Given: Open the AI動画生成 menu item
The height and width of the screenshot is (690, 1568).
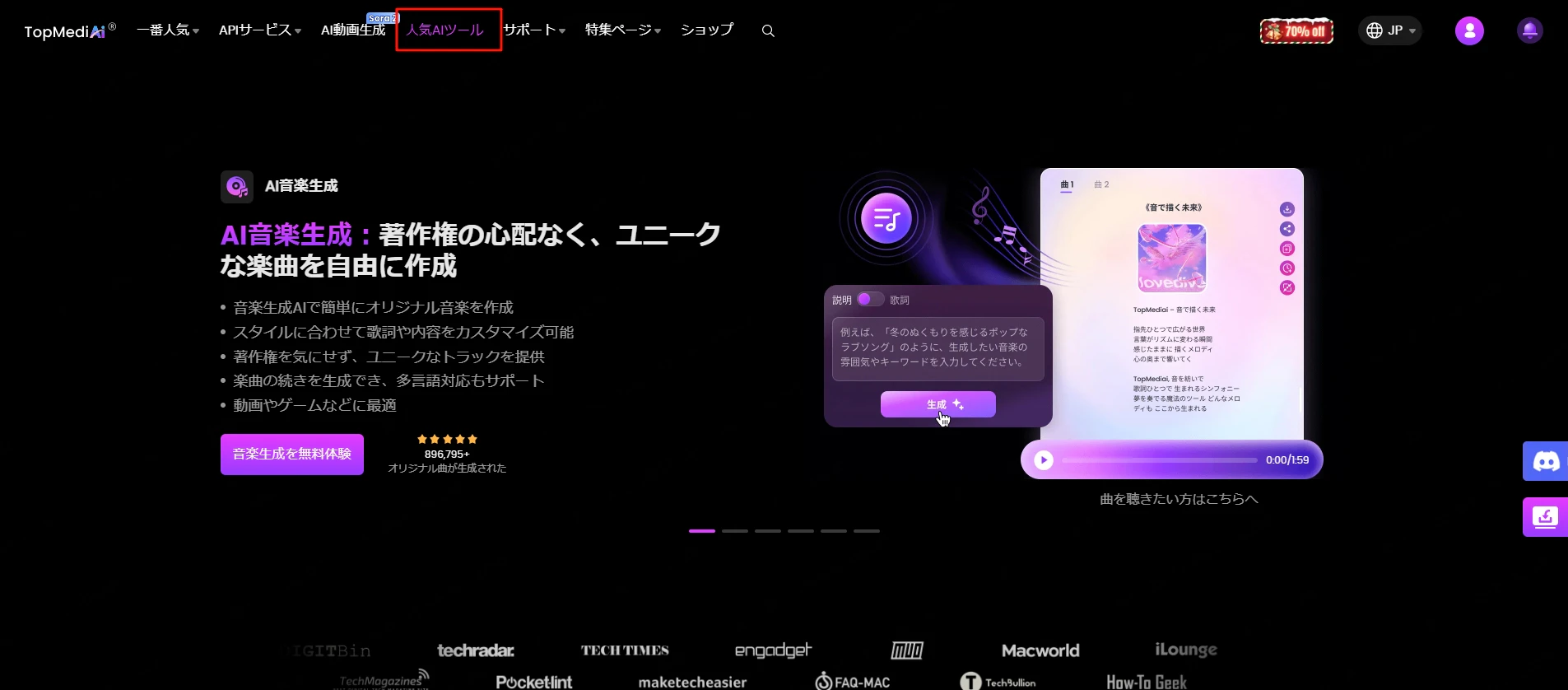Looking at the screenshot, I should [353, 30].
